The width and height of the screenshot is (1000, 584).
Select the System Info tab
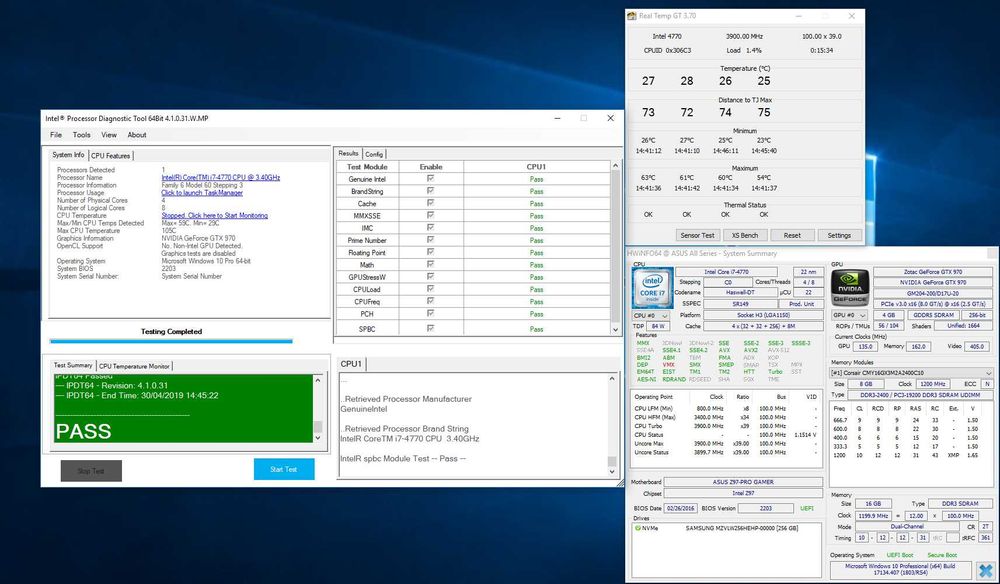coord(68,155)
